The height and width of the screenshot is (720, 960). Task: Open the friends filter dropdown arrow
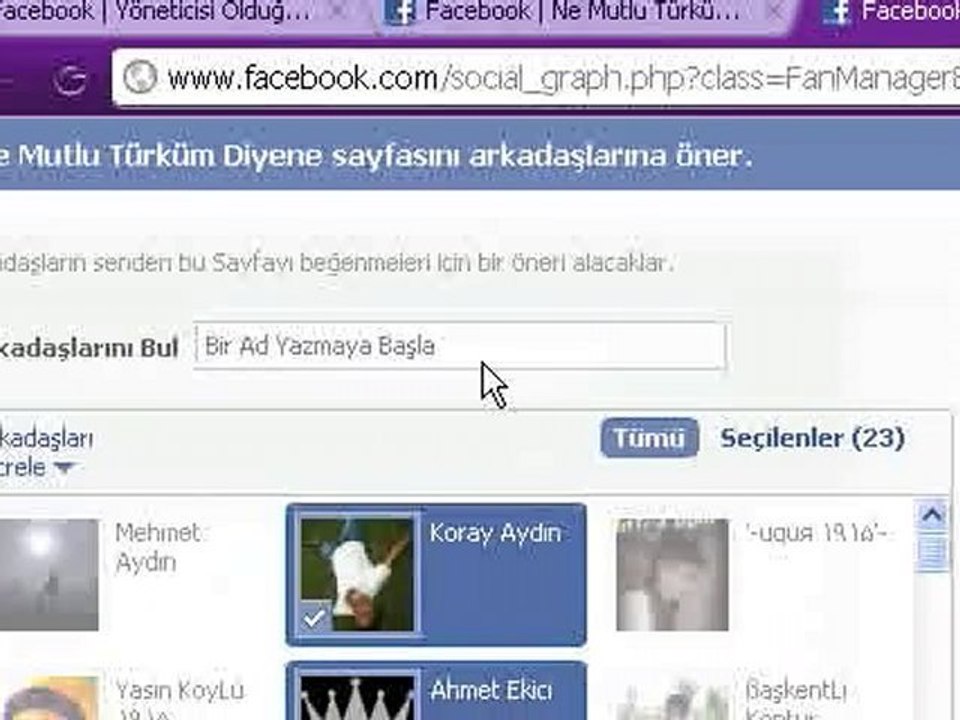(x=64, y=468)
